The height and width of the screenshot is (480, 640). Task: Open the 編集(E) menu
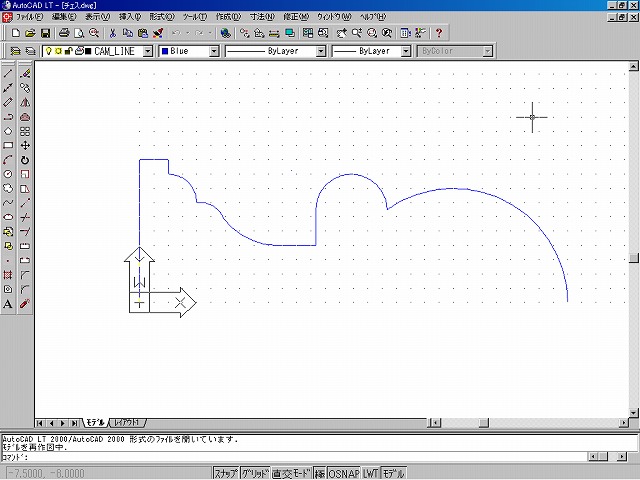click(64, 17)
